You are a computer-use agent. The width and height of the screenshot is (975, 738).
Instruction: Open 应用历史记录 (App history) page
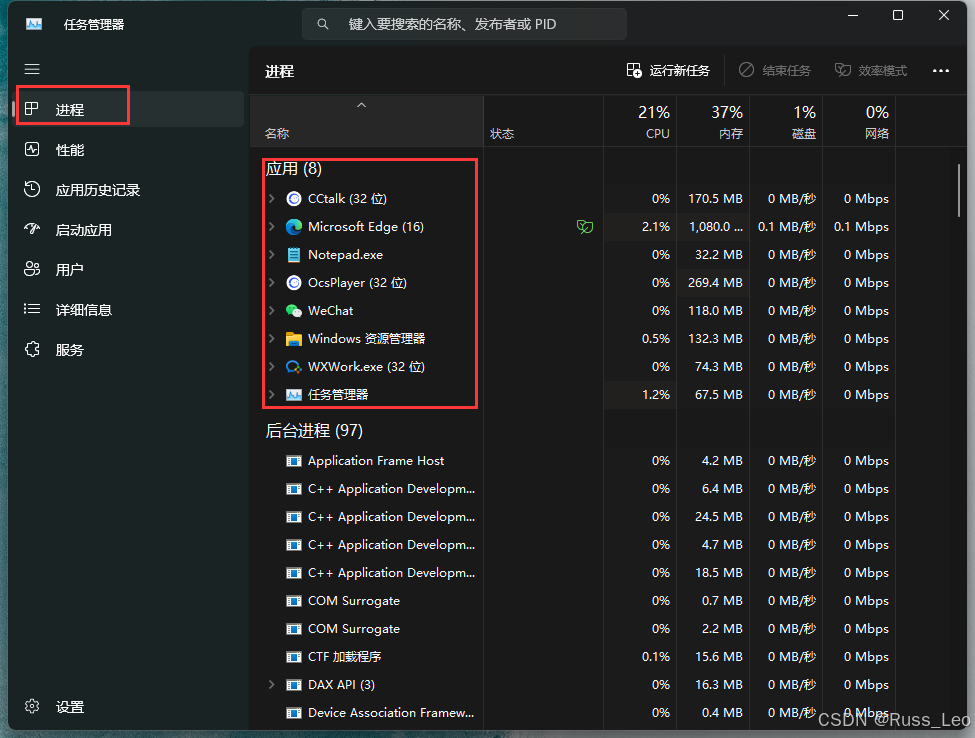coord(129,190)
